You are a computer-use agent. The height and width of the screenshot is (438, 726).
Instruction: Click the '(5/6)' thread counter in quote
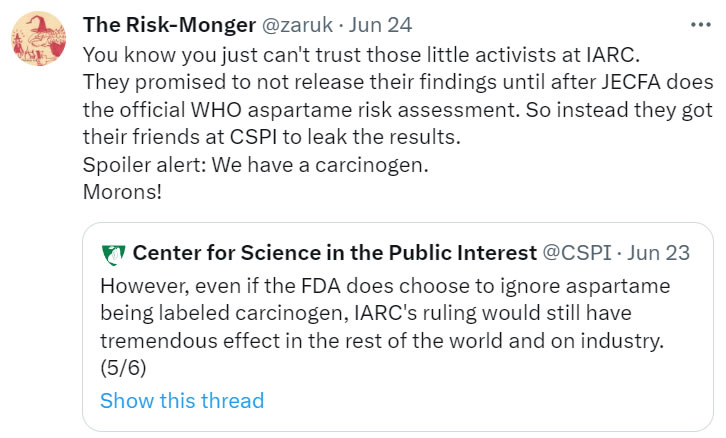point(121,371)
